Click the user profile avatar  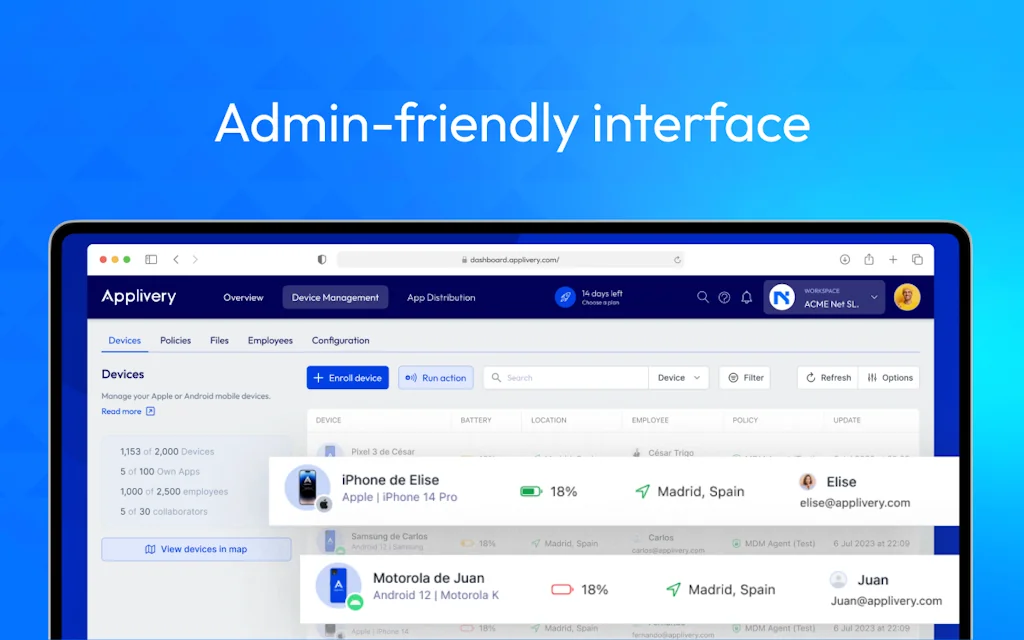pos(906,297)
